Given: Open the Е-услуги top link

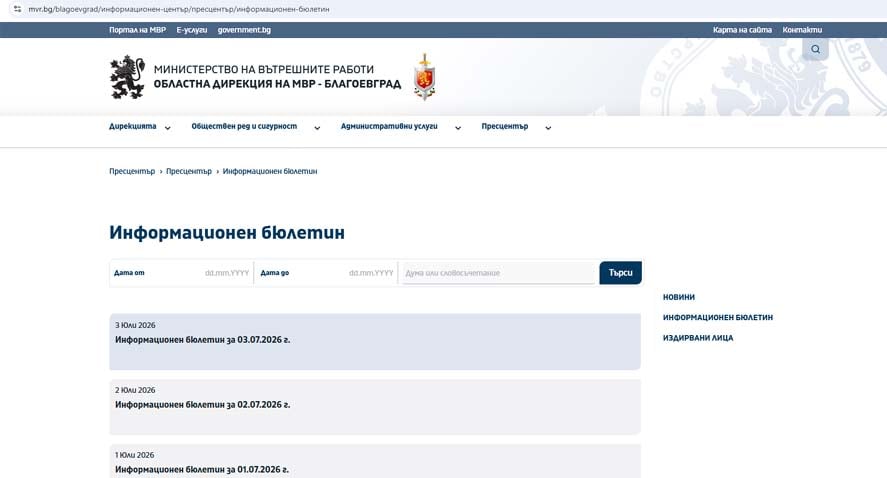Looking at the screenshot, I should click(192, 30).
